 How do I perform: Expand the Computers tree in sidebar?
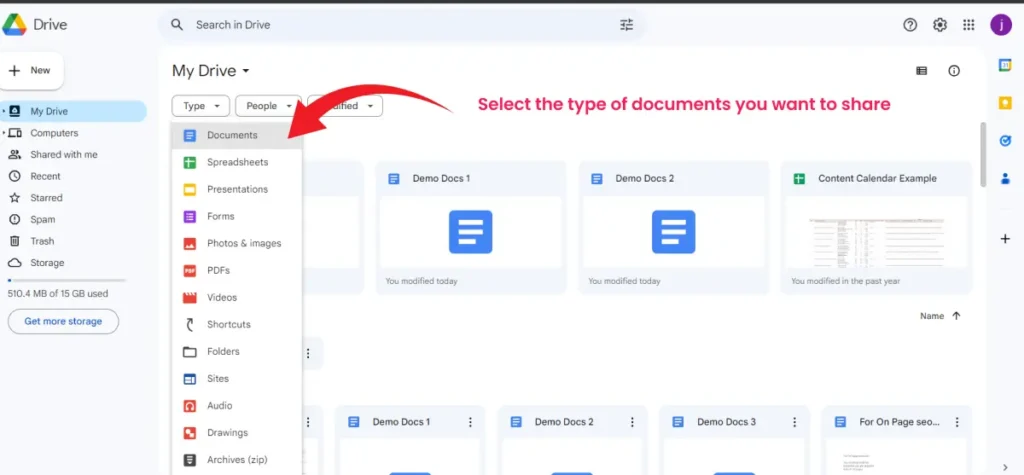[4, 133]
